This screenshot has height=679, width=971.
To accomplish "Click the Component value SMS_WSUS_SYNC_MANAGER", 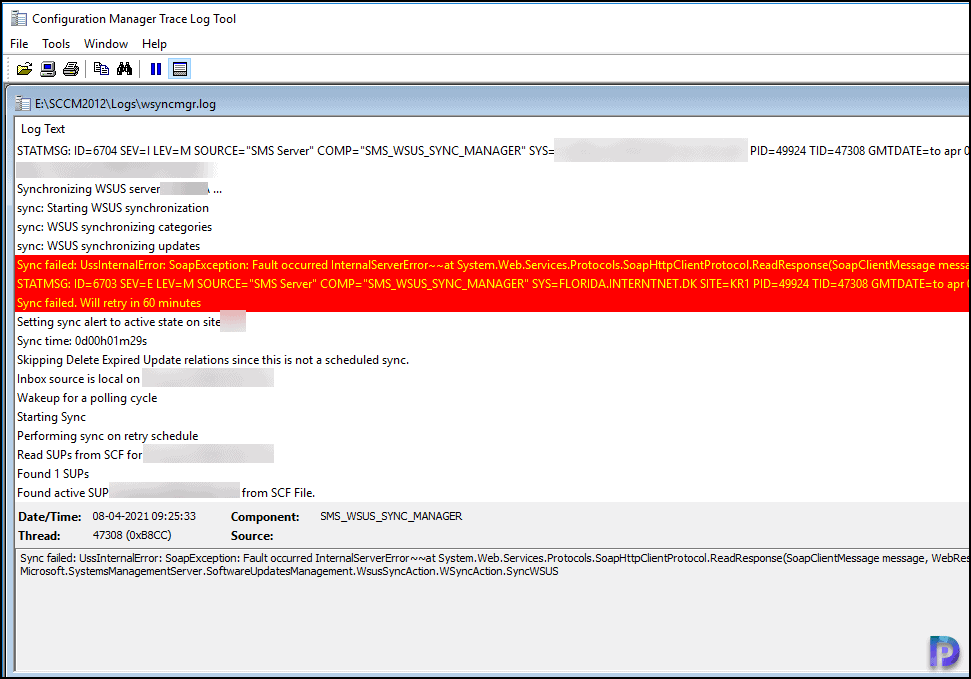I will [391, 516].
